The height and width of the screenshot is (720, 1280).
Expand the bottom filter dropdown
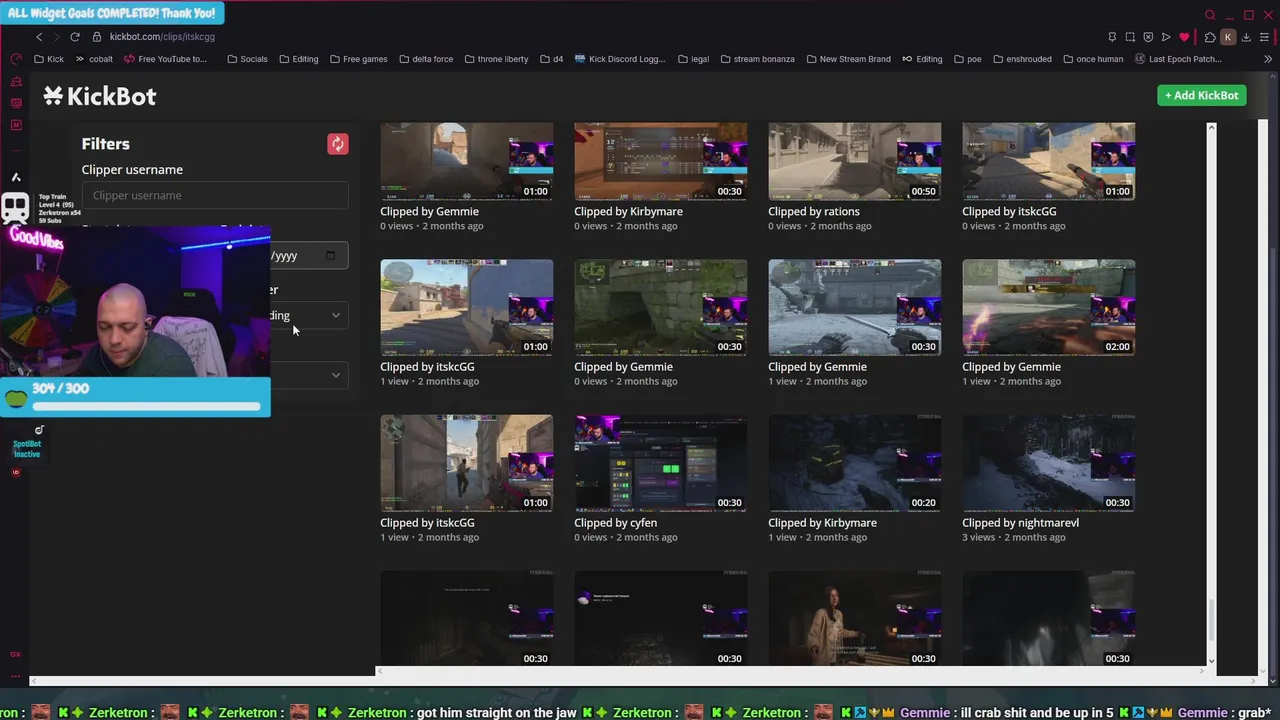click(x=308, y=375)
